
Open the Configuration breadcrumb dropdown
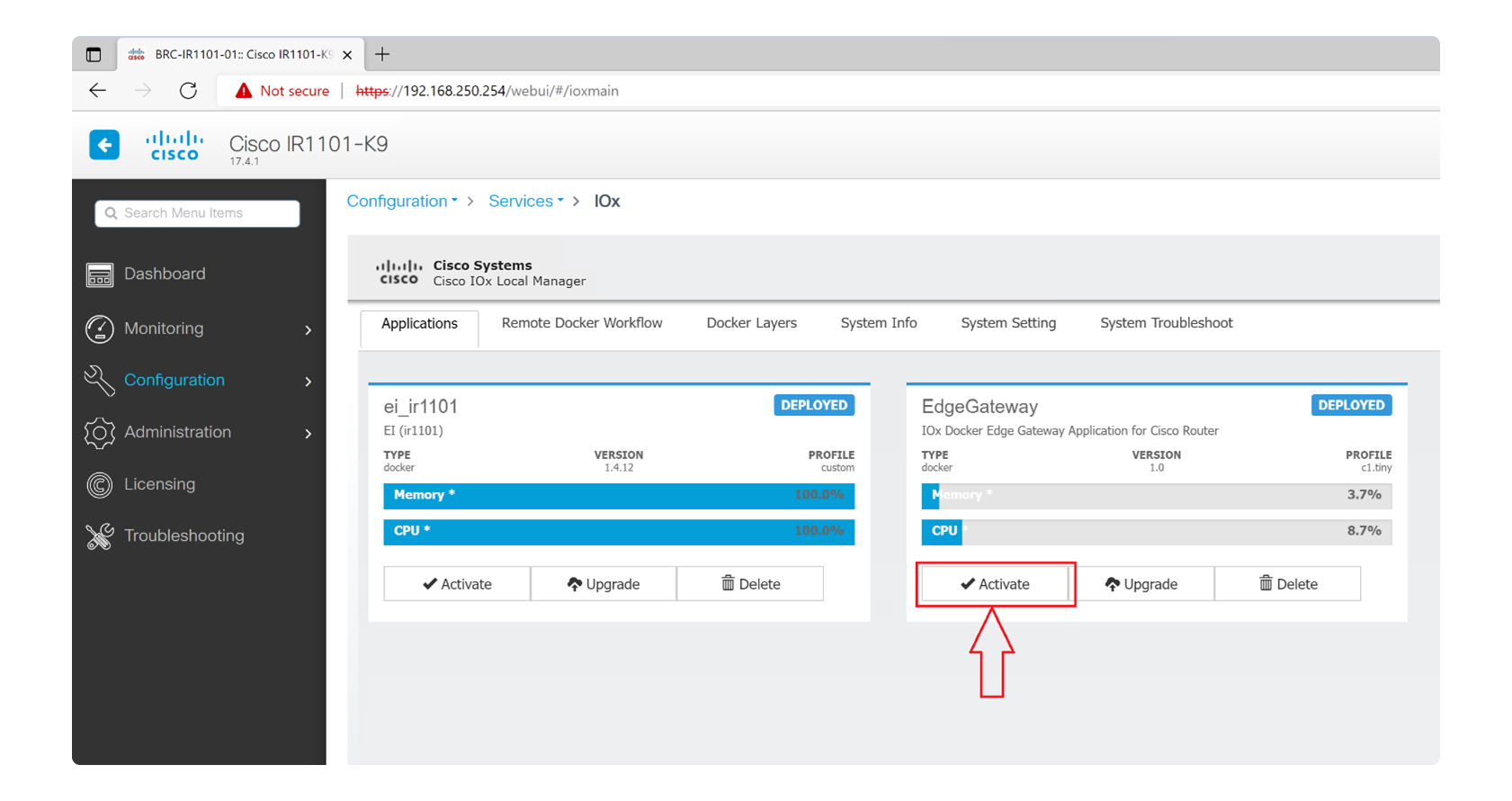click(402, 202)
